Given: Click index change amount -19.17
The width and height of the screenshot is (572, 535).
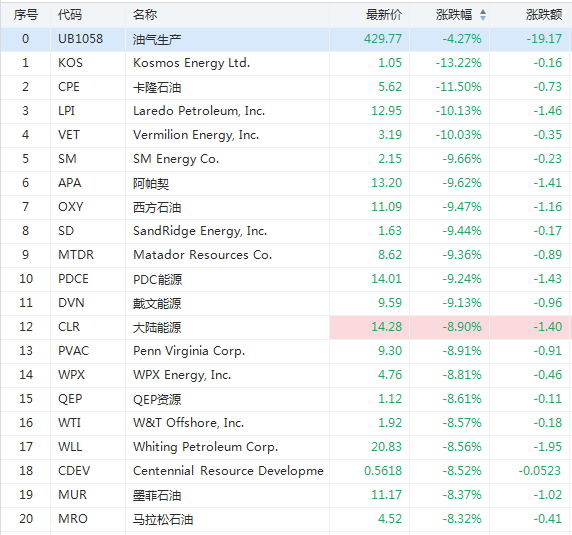Looking at the screenshot, I should (x=544, y=39).
